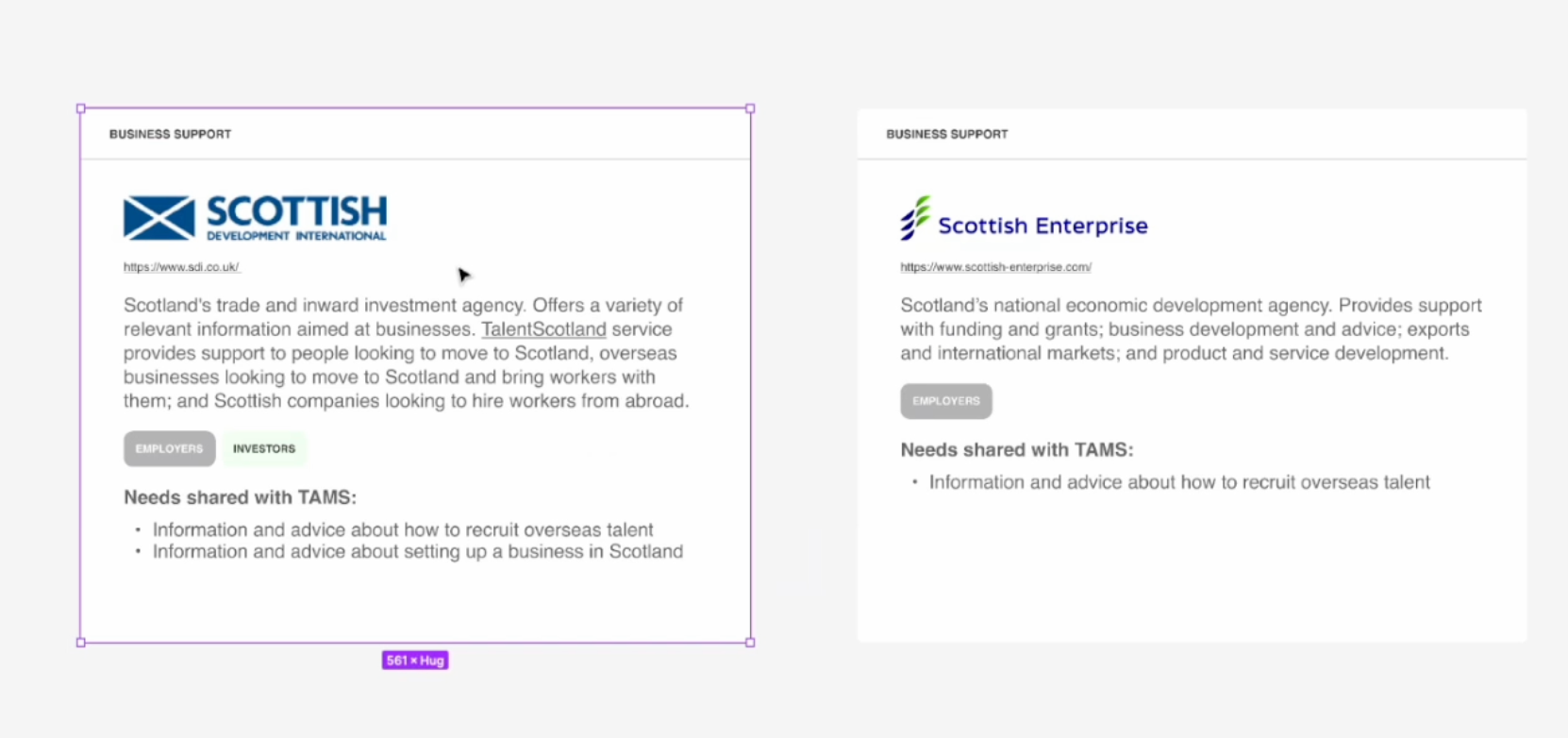Click the Scottish Development International logo
The image size is (1568, 738).
pyautogui.click(x=255, y=218)
